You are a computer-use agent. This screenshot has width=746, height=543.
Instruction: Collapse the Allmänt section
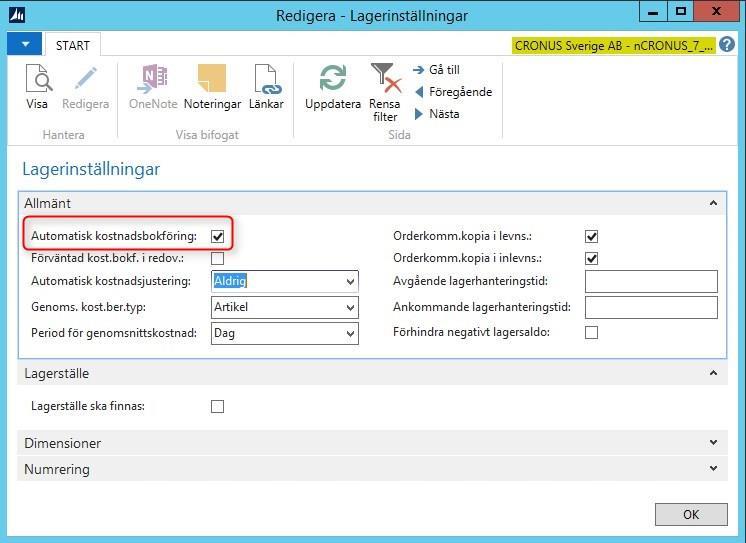coord(713,203)
